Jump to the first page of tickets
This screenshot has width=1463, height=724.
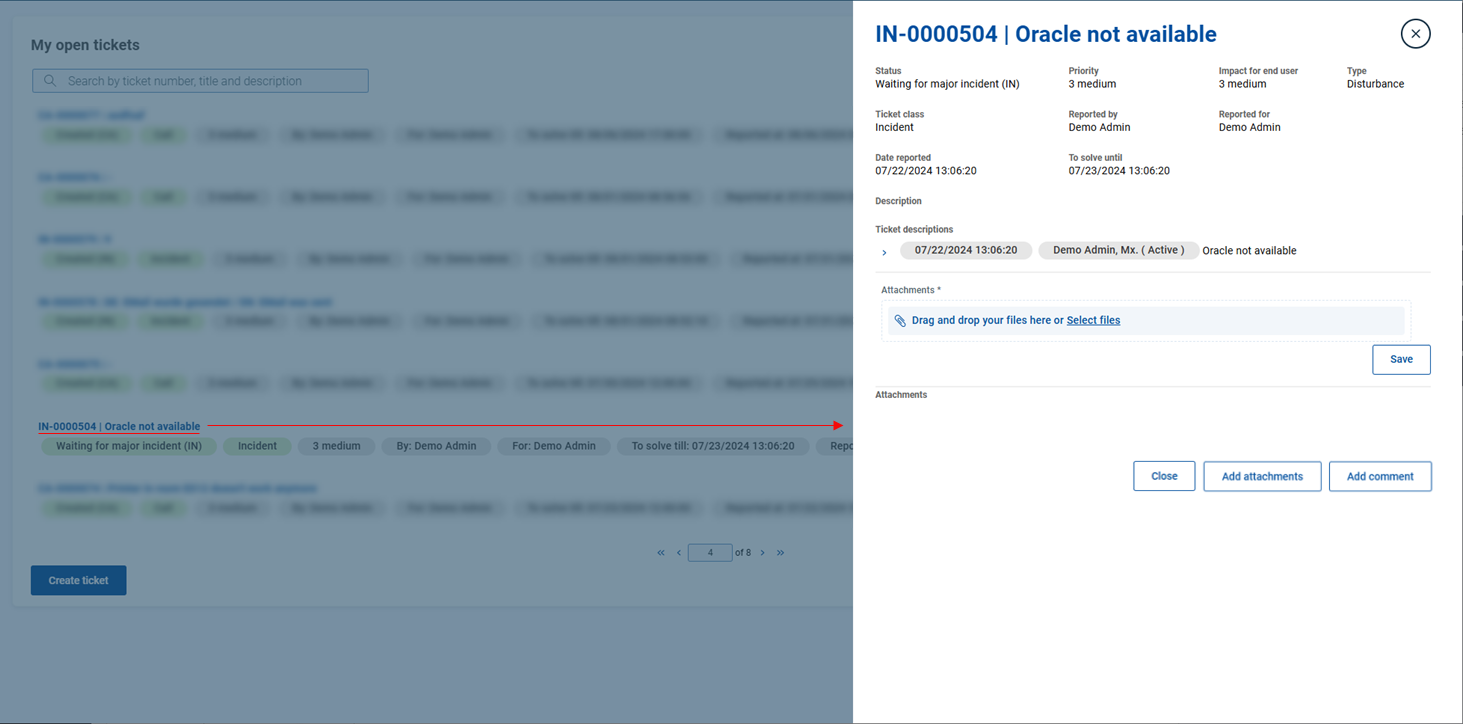[x=661, y=553]
